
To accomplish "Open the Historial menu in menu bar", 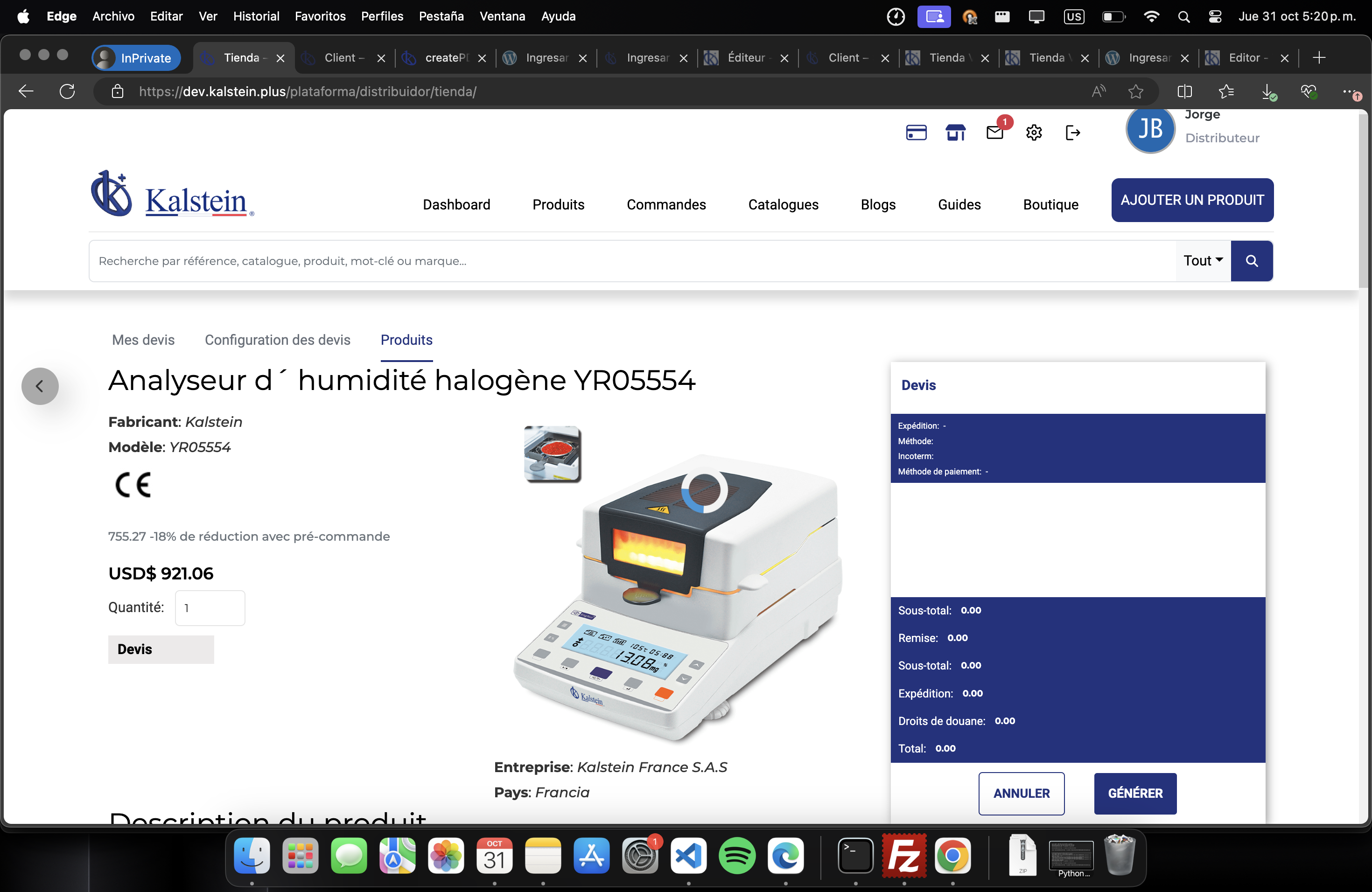I will 256,17.
